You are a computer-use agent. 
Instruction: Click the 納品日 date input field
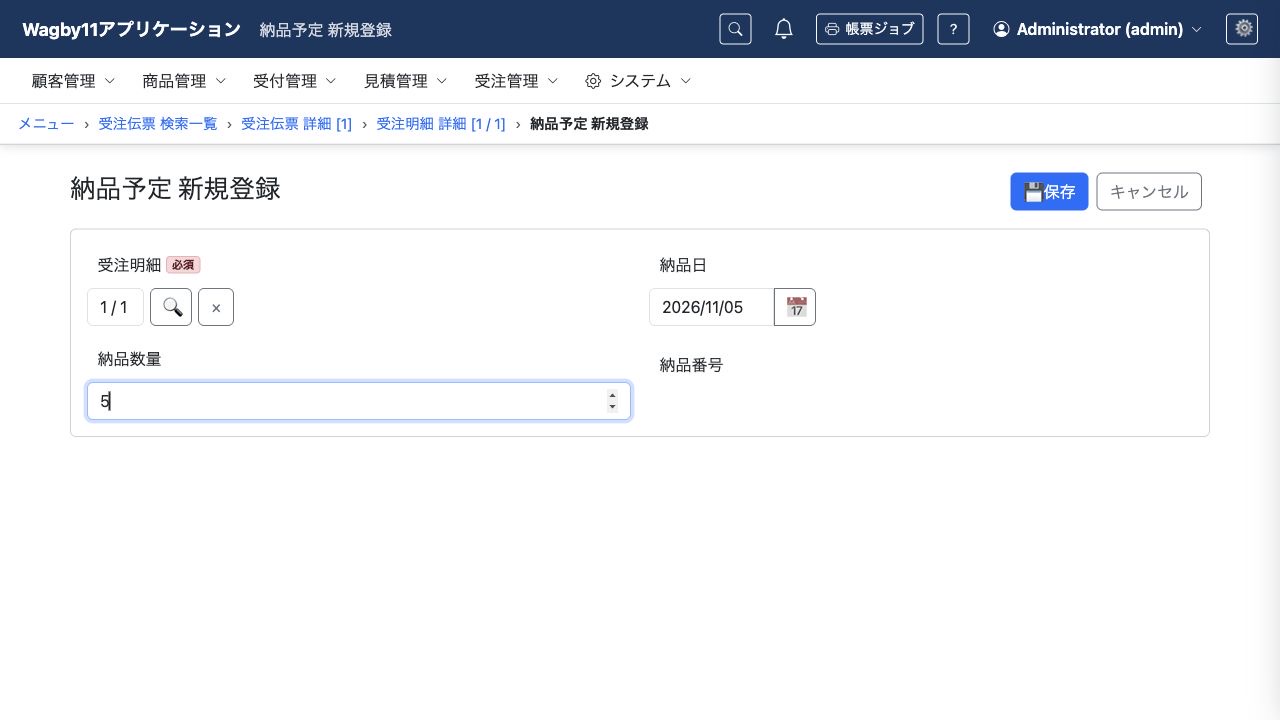712,307
